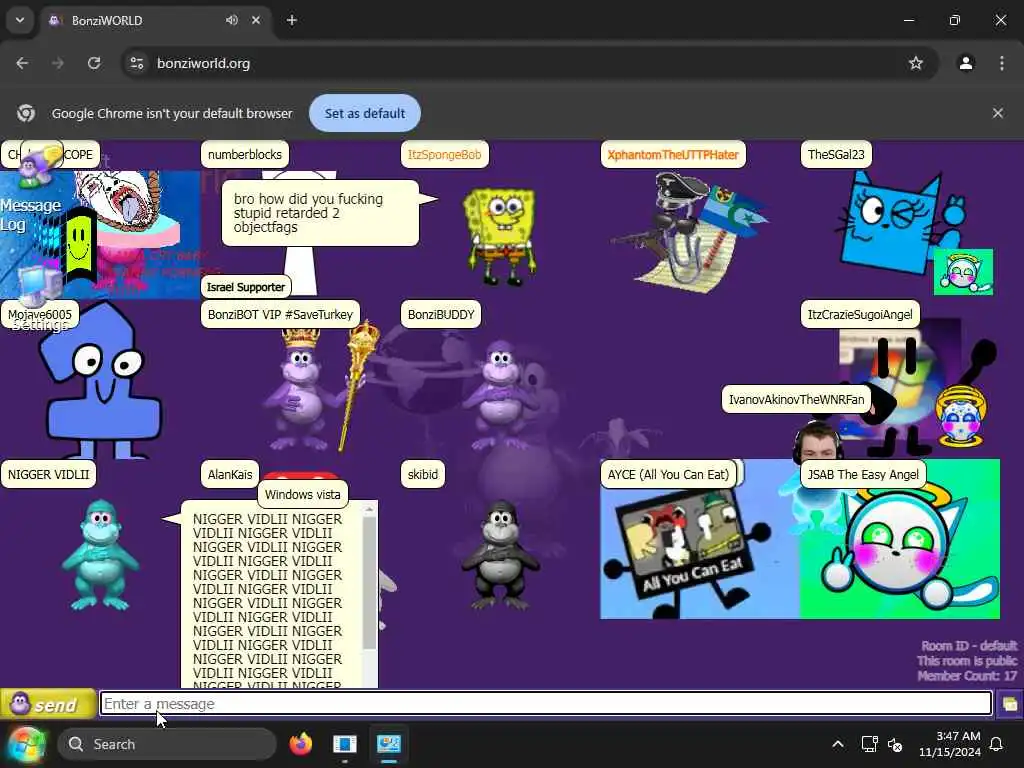
Task: Click the Room ID - default text
Action: [969, 645]
